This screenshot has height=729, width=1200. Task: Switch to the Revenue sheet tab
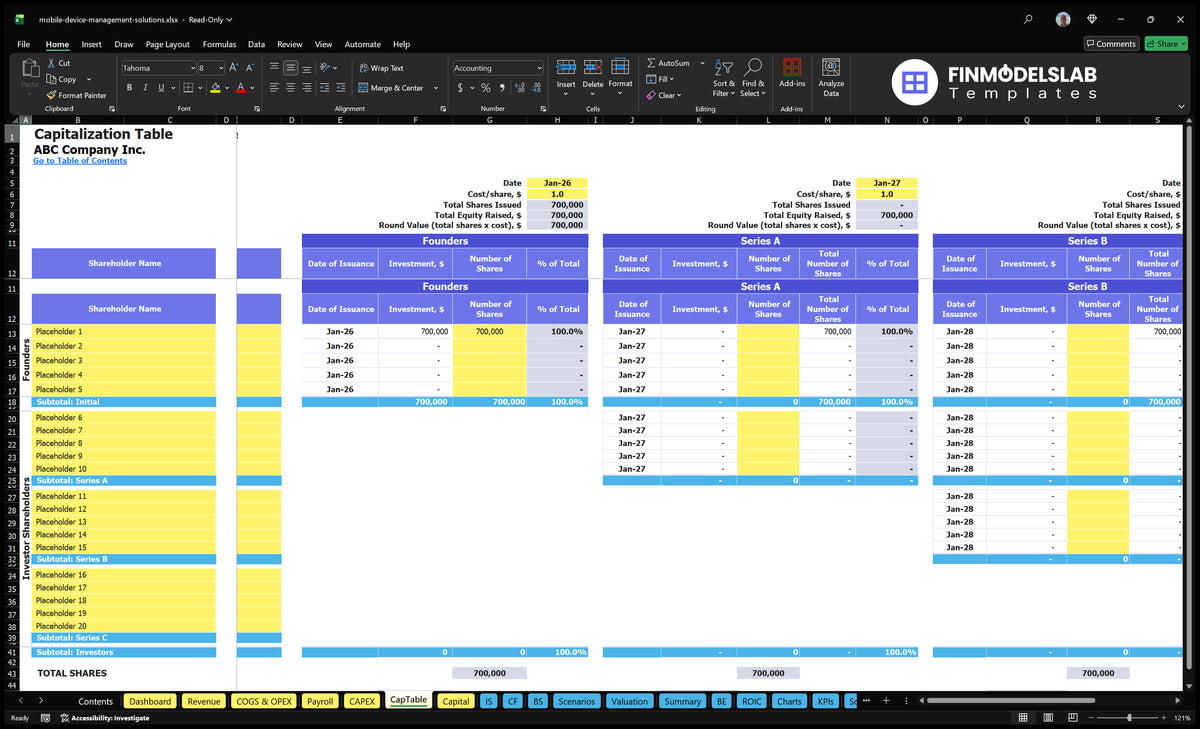204,701
